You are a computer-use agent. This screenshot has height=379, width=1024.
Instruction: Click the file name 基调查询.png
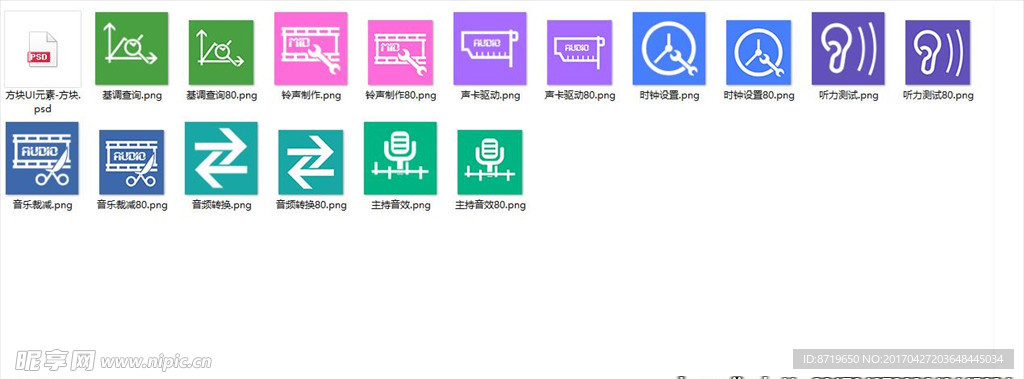(x=132, y=95)
